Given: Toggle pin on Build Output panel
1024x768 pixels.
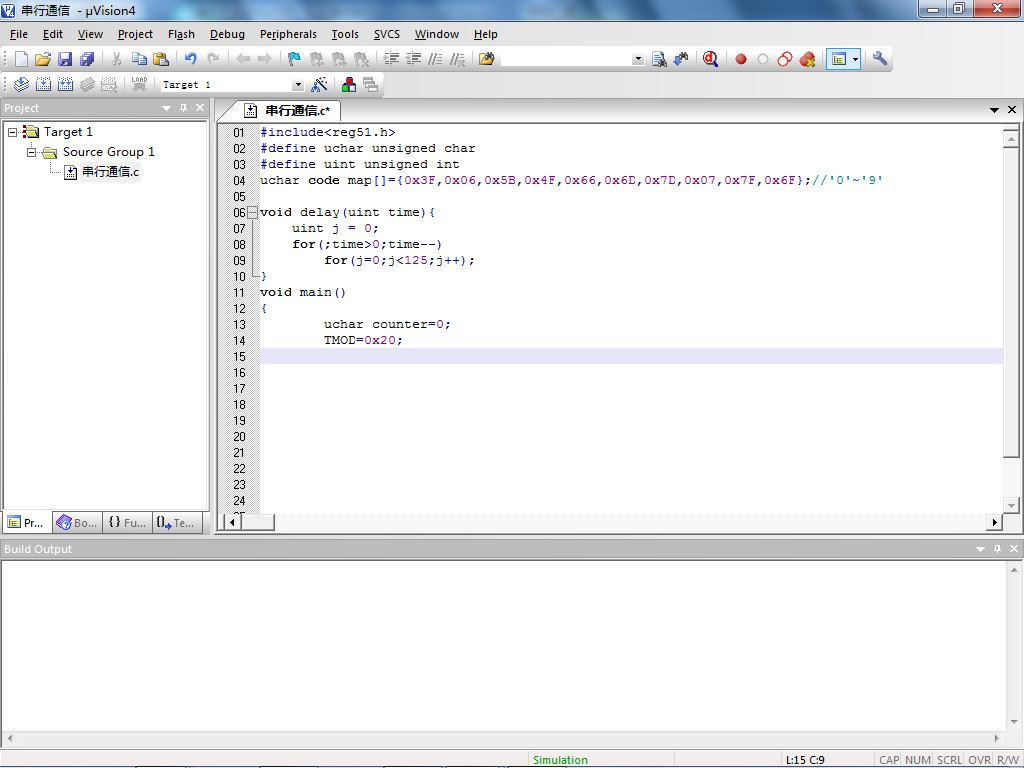Looking at the screenshot, I should click(x=997, y=549).
